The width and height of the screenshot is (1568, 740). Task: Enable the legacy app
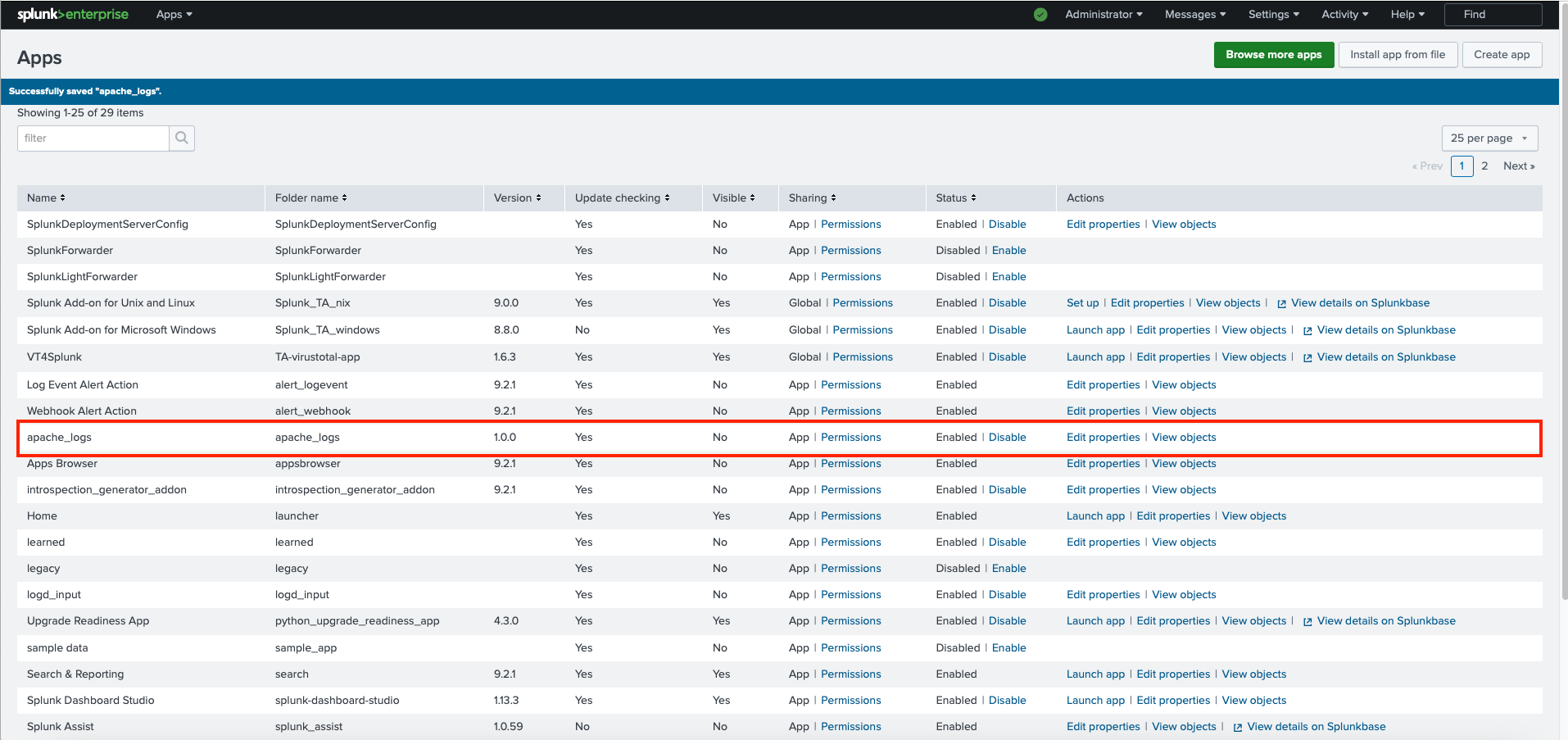click(x=1008, y=568)
